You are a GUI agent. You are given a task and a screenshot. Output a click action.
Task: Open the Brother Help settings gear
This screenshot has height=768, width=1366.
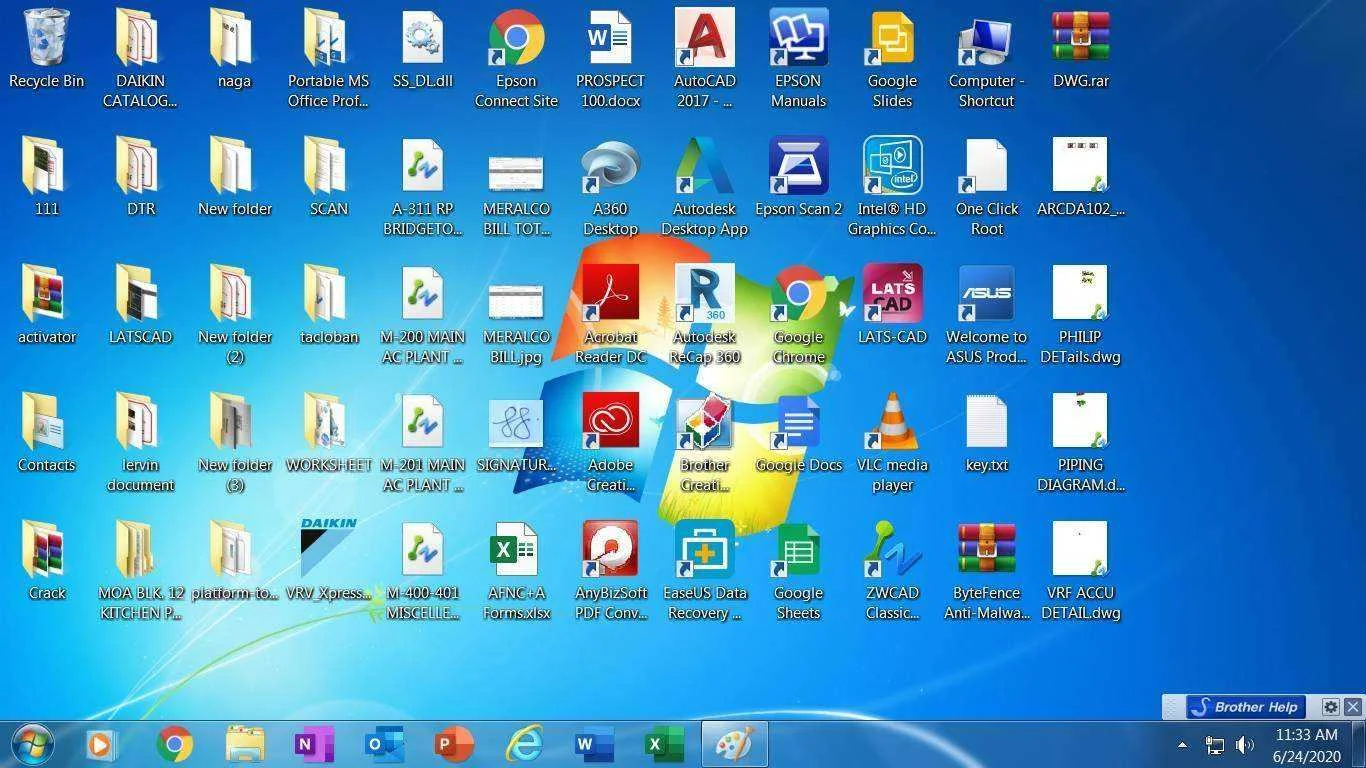pos(1330,707)
